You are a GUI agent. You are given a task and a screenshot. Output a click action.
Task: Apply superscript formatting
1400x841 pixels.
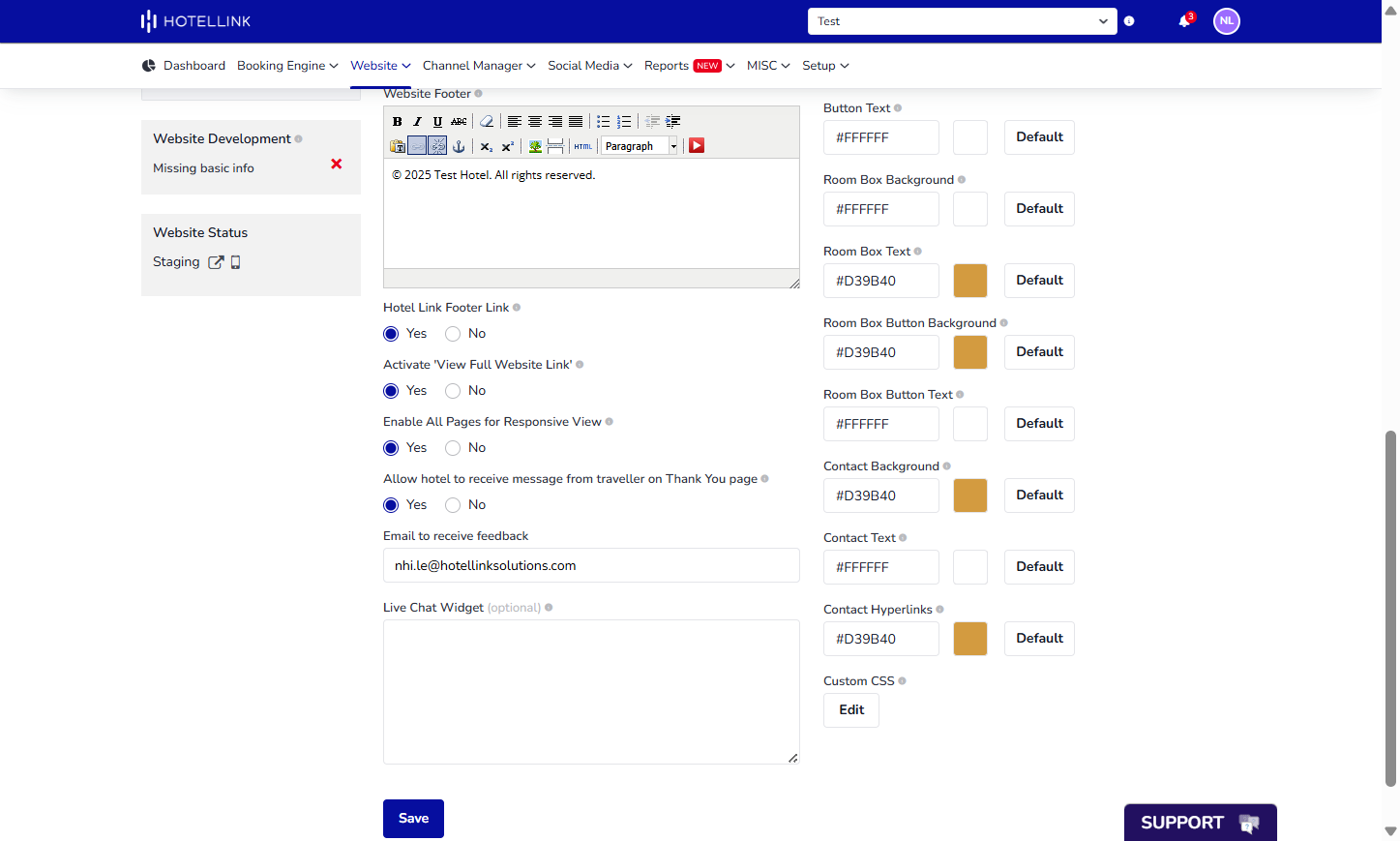(x=507, y=146)
